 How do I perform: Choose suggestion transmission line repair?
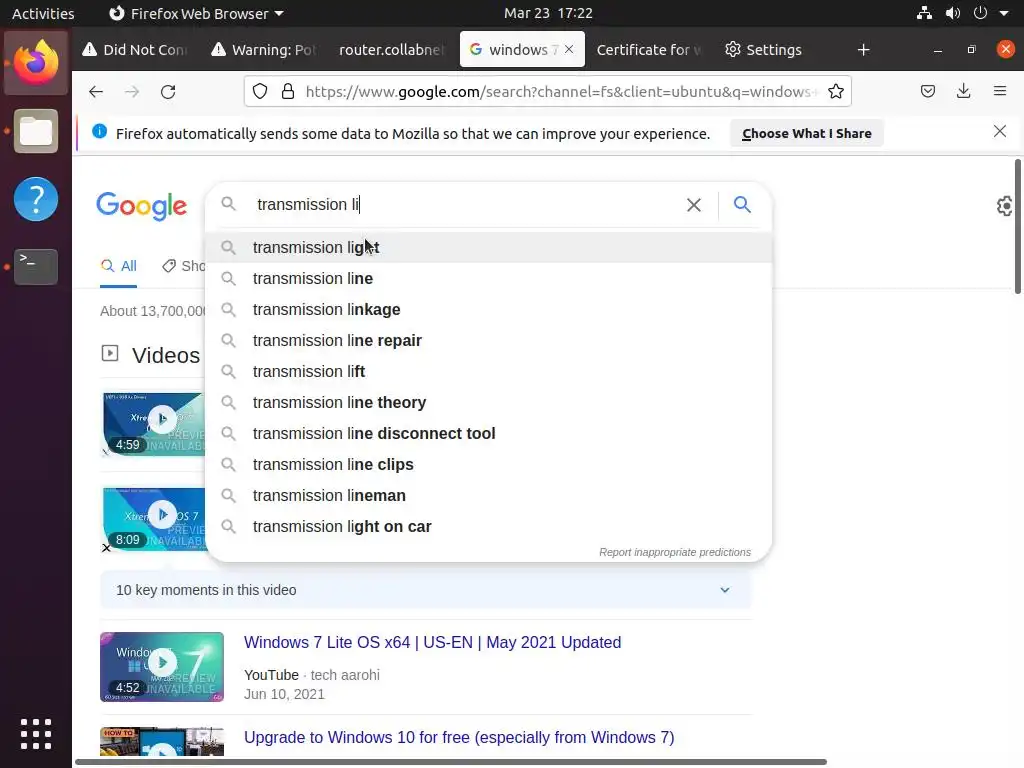click(x=488, y=340)
